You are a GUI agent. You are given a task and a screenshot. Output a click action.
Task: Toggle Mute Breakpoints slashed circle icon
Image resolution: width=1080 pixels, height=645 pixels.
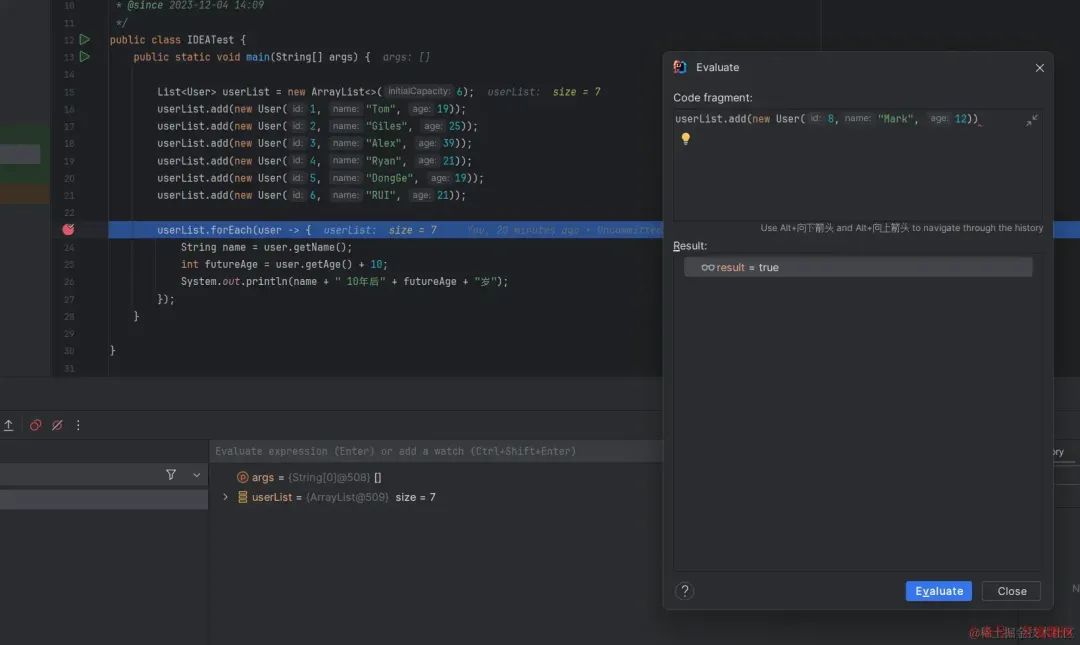click(57, 425)
